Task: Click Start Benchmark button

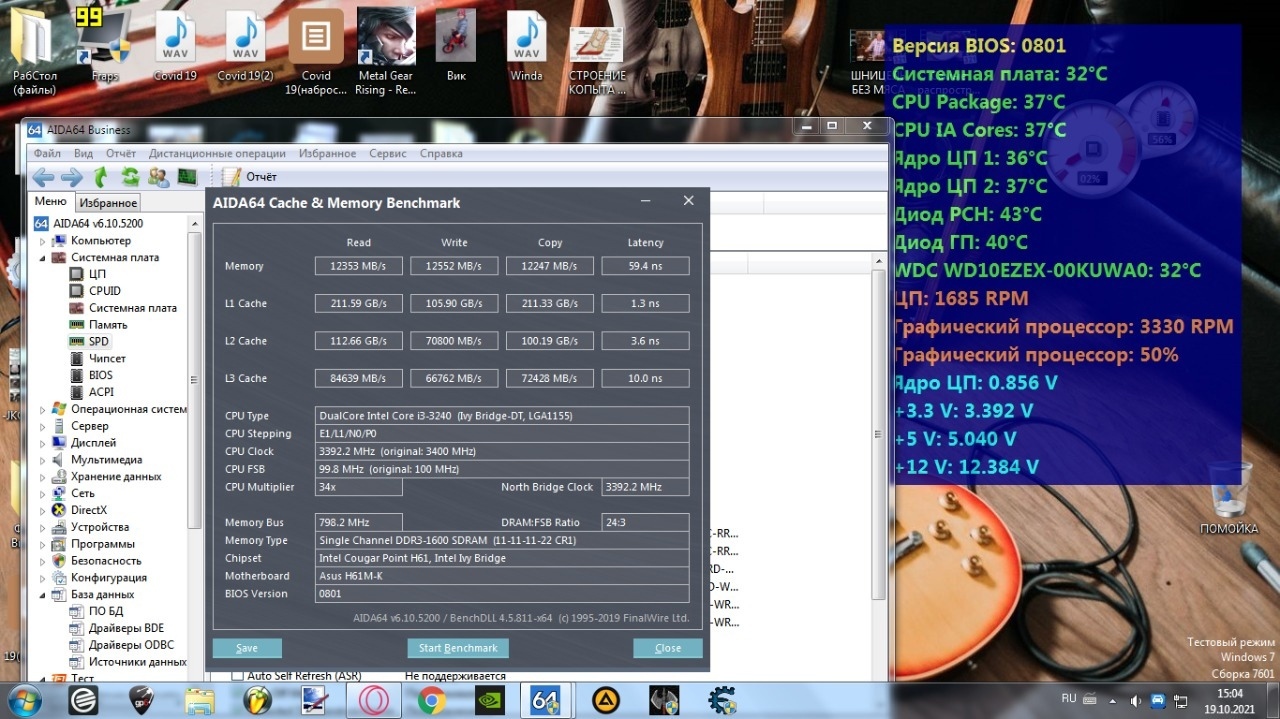Action: (458, 648)
